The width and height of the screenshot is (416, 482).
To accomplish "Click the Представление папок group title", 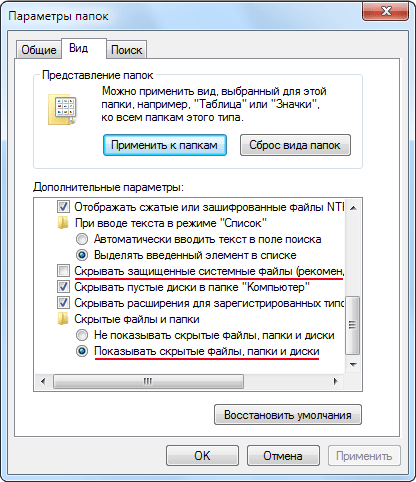I will coord(98,75).
